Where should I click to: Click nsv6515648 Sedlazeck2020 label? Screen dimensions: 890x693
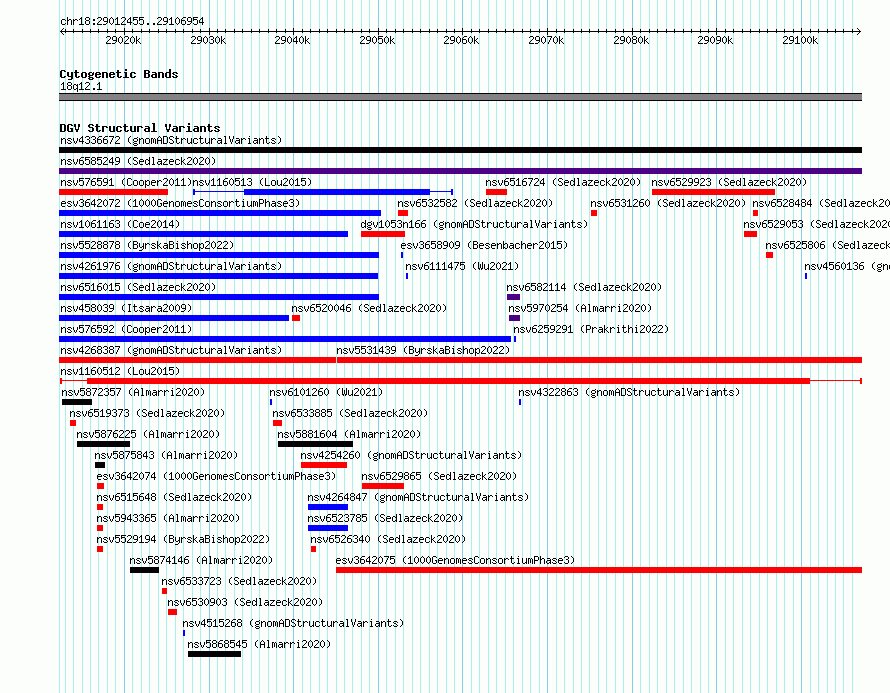174,497
